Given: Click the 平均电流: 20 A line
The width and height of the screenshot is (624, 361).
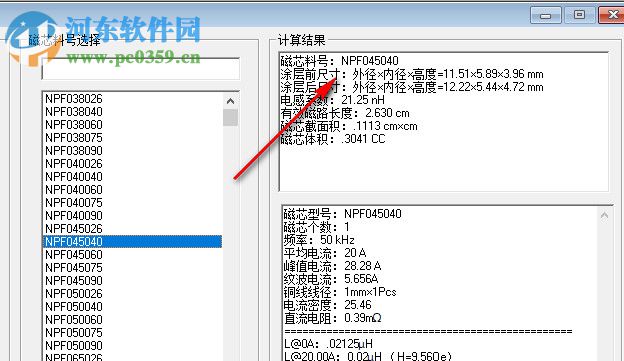Looking at the screenshot, I should pos(325,253).
